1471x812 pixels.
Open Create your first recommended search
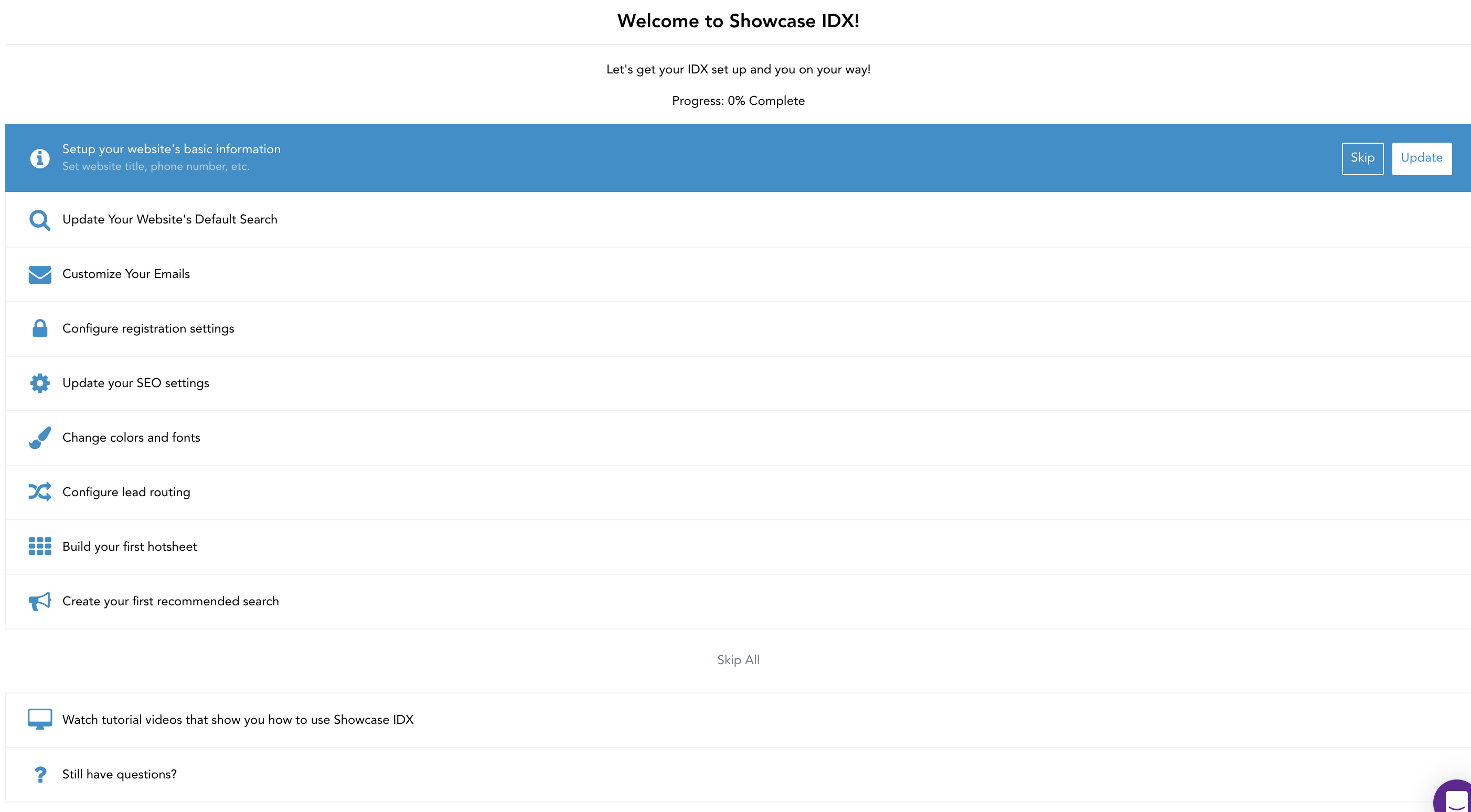click(x=738, y=602)
